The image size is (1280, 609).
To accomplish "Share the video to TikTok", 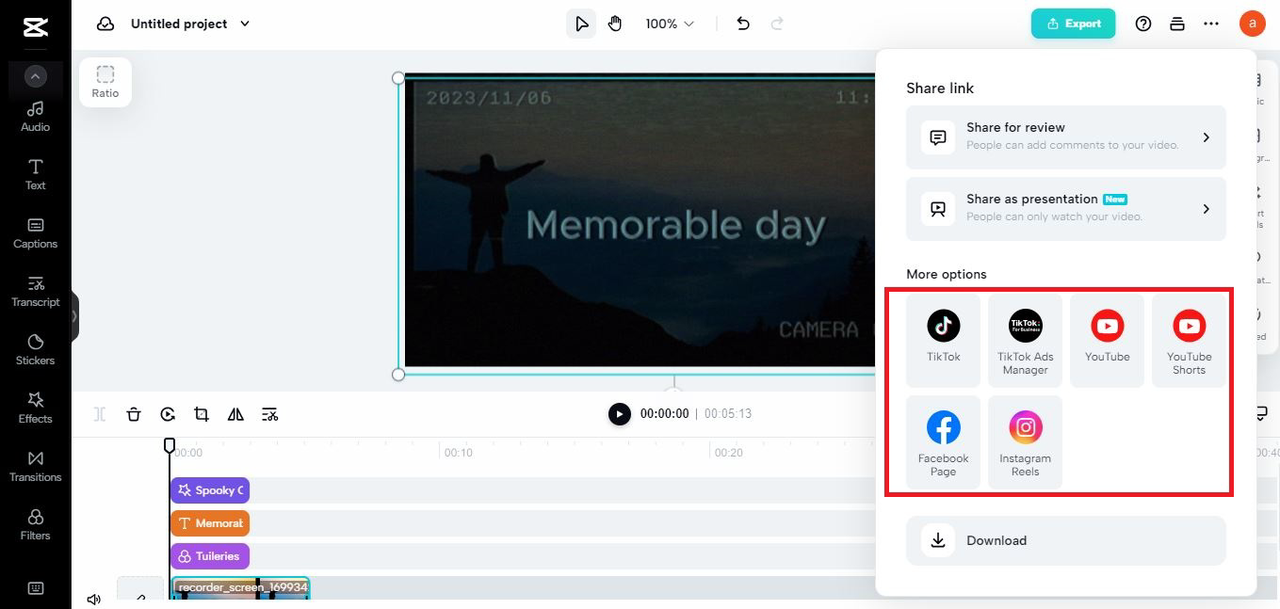I will 943,340.
